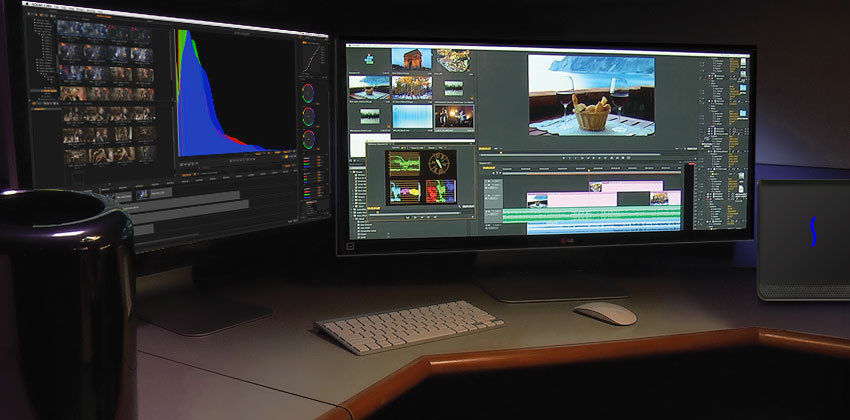Select the Arc de Triomphe clip thumbnail

[411, 59]
